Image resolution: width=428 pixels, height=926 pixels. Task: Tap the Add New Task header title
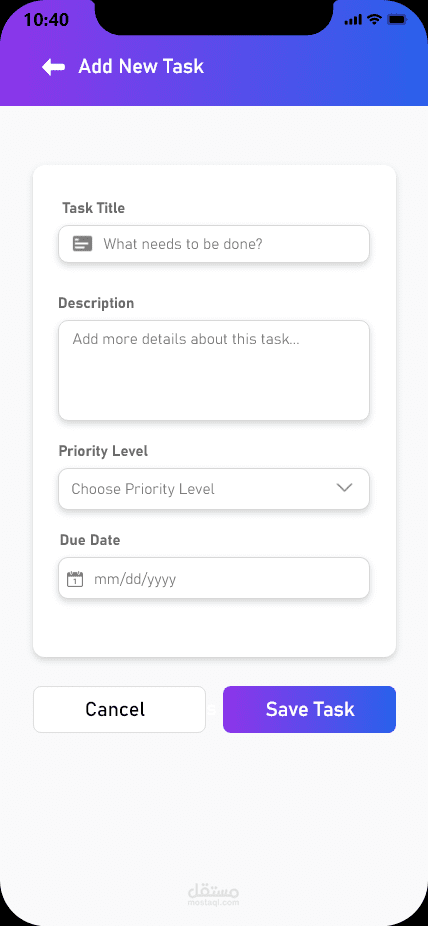141,66
